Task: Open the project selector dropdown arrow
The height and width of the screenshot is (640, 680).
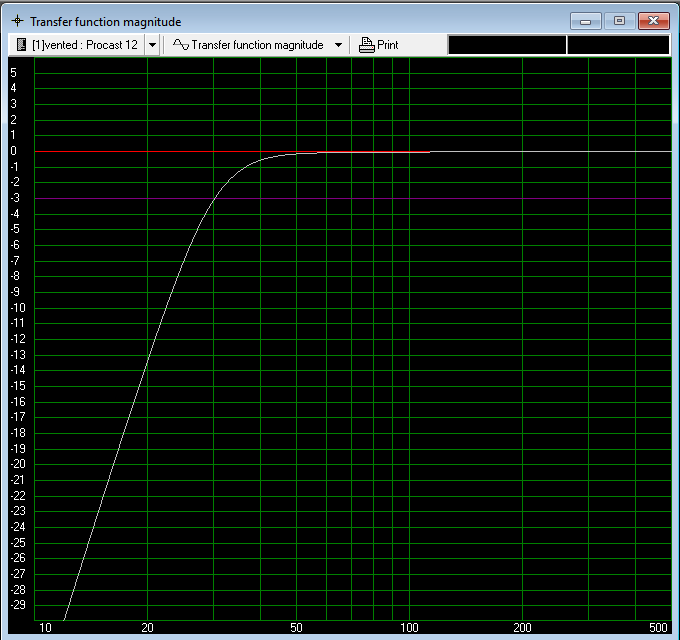Action: tap(152, 45)
